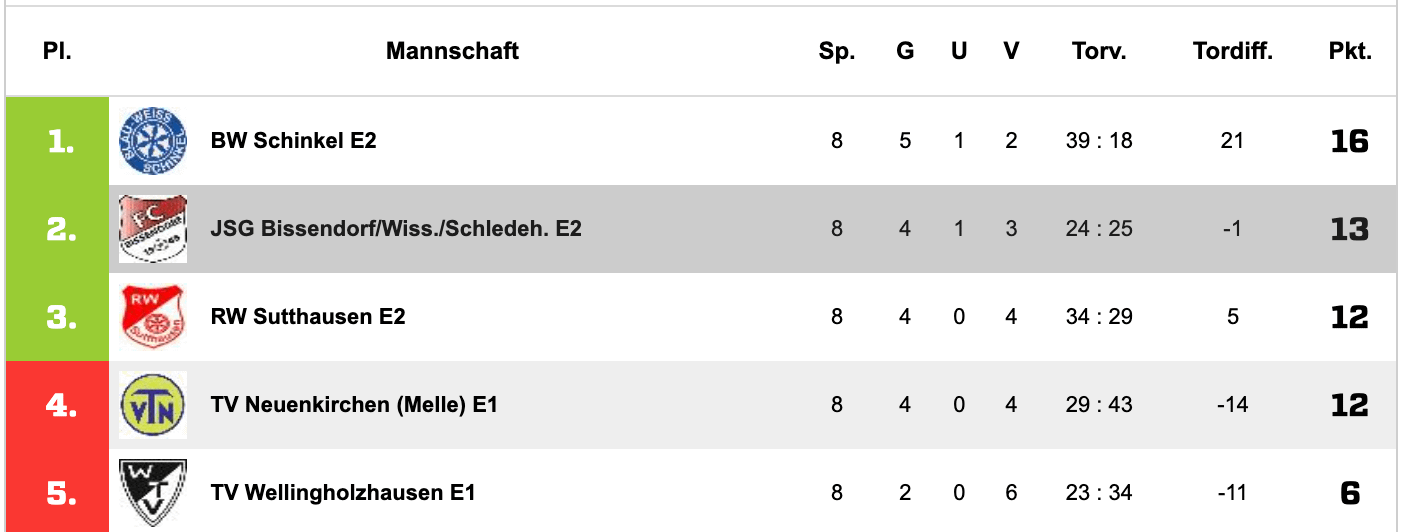
Task: Click the RW Sutthausen red crest
Action: (x=153, y=317)
